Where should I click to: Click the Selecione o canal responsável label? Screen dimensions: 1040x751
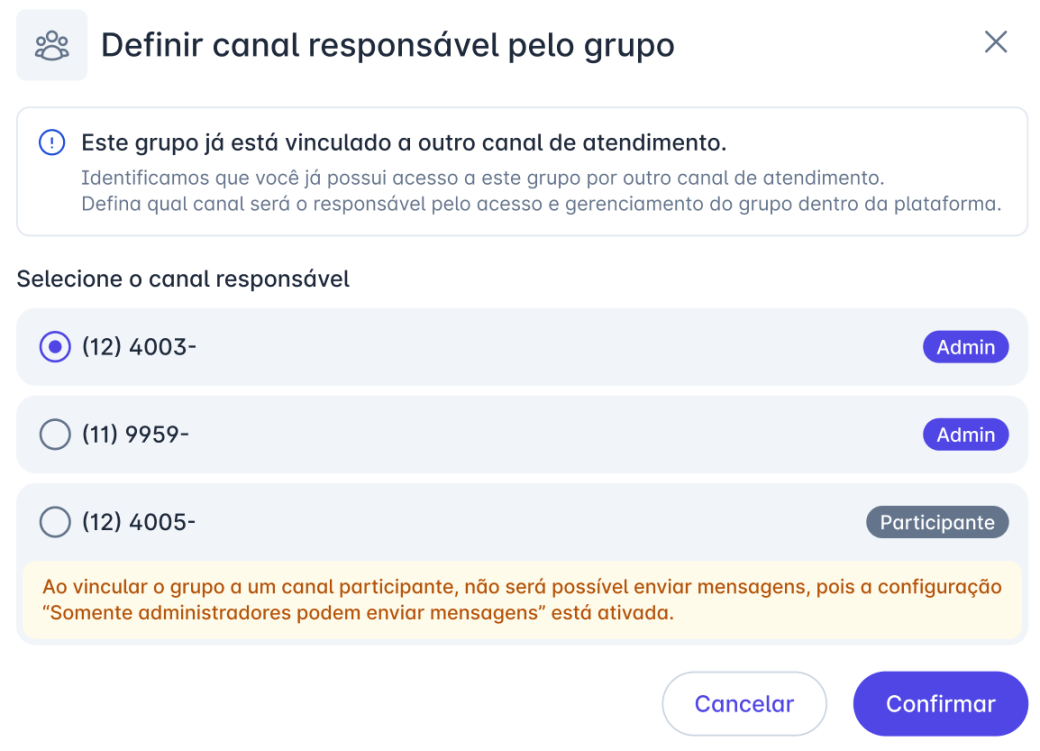(183, 278)
